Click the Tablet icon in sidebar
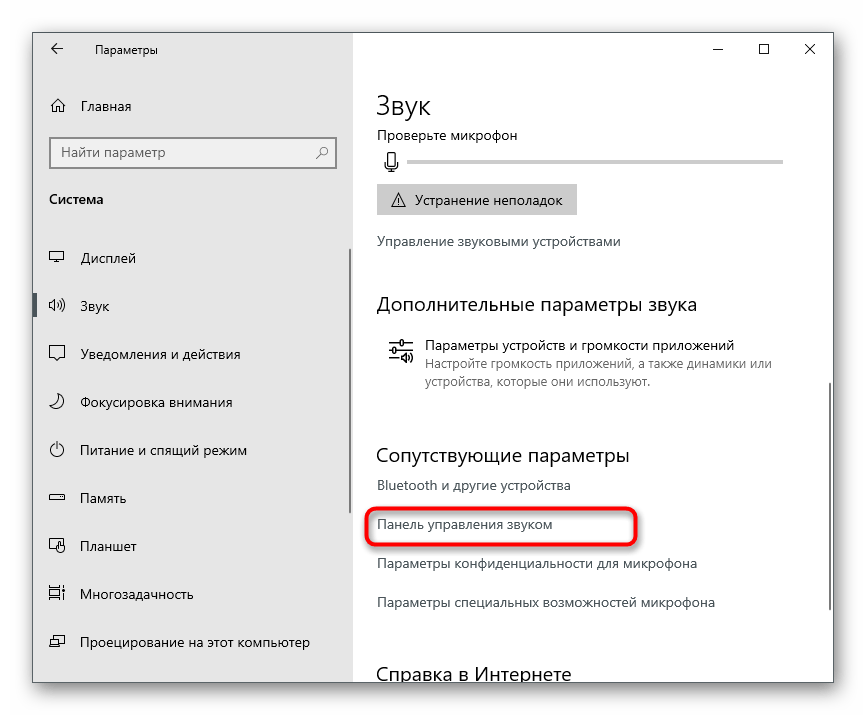 point(57,545)
